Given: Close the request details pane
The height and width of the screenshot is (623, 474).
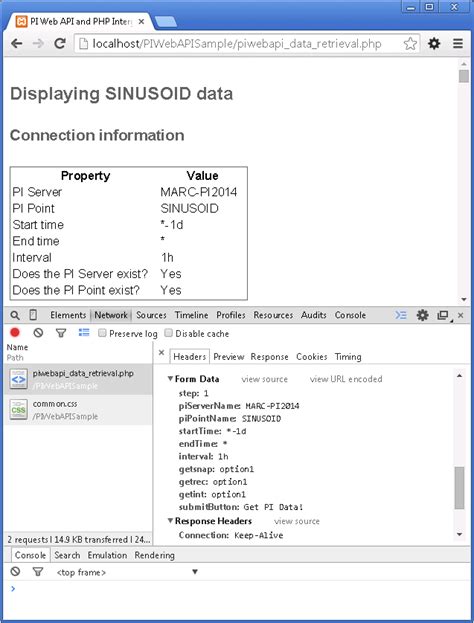Looking at the screenshot, I should pos(161,352).
